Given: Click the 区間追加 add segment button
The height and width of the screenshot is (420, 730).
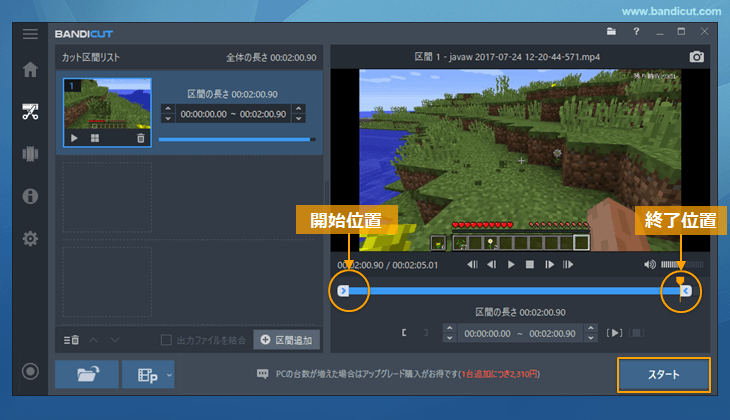Looking at the screenshot, I should coord(286,340).
